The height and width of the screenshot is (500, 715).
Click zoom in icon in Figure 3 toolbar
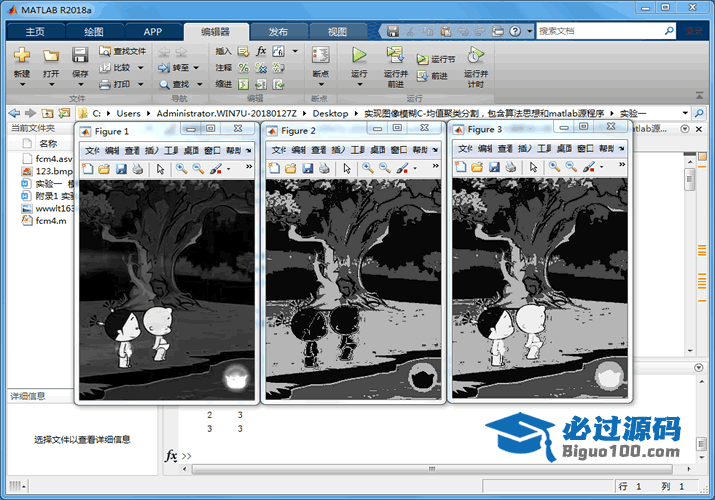click(x=554, y=167)
